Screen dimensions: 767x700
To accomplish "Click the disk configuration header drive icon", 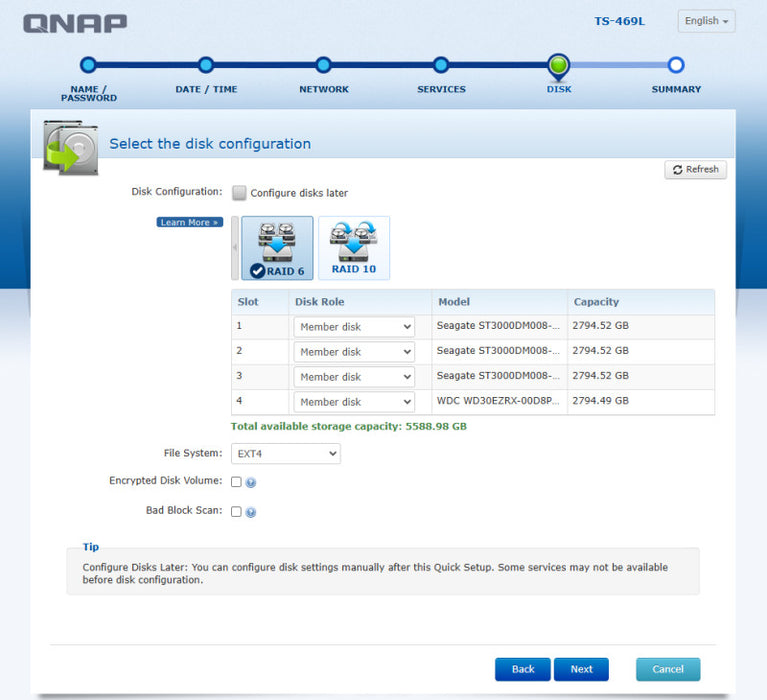I will [x=71, y=147].
